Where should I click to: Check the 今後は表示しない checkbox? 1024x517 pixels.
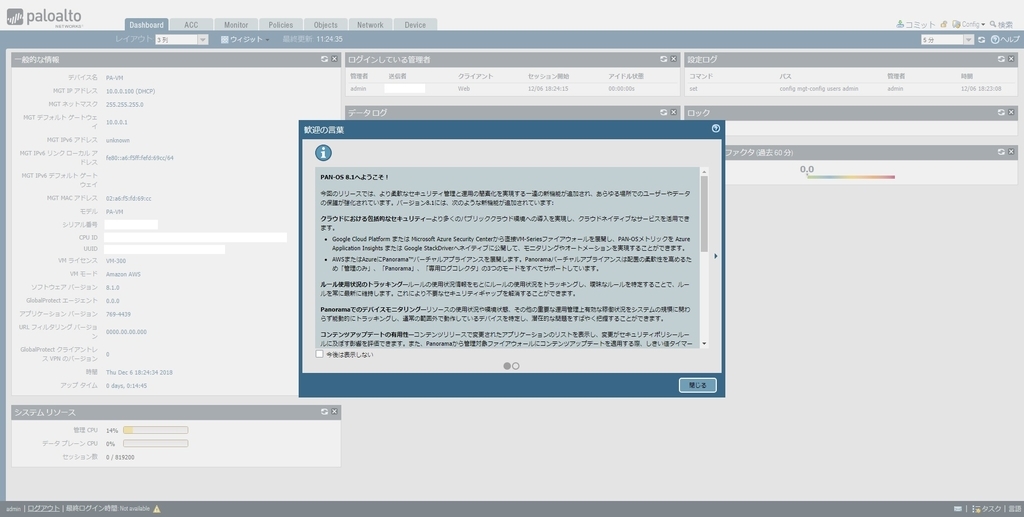coord(319,354)
